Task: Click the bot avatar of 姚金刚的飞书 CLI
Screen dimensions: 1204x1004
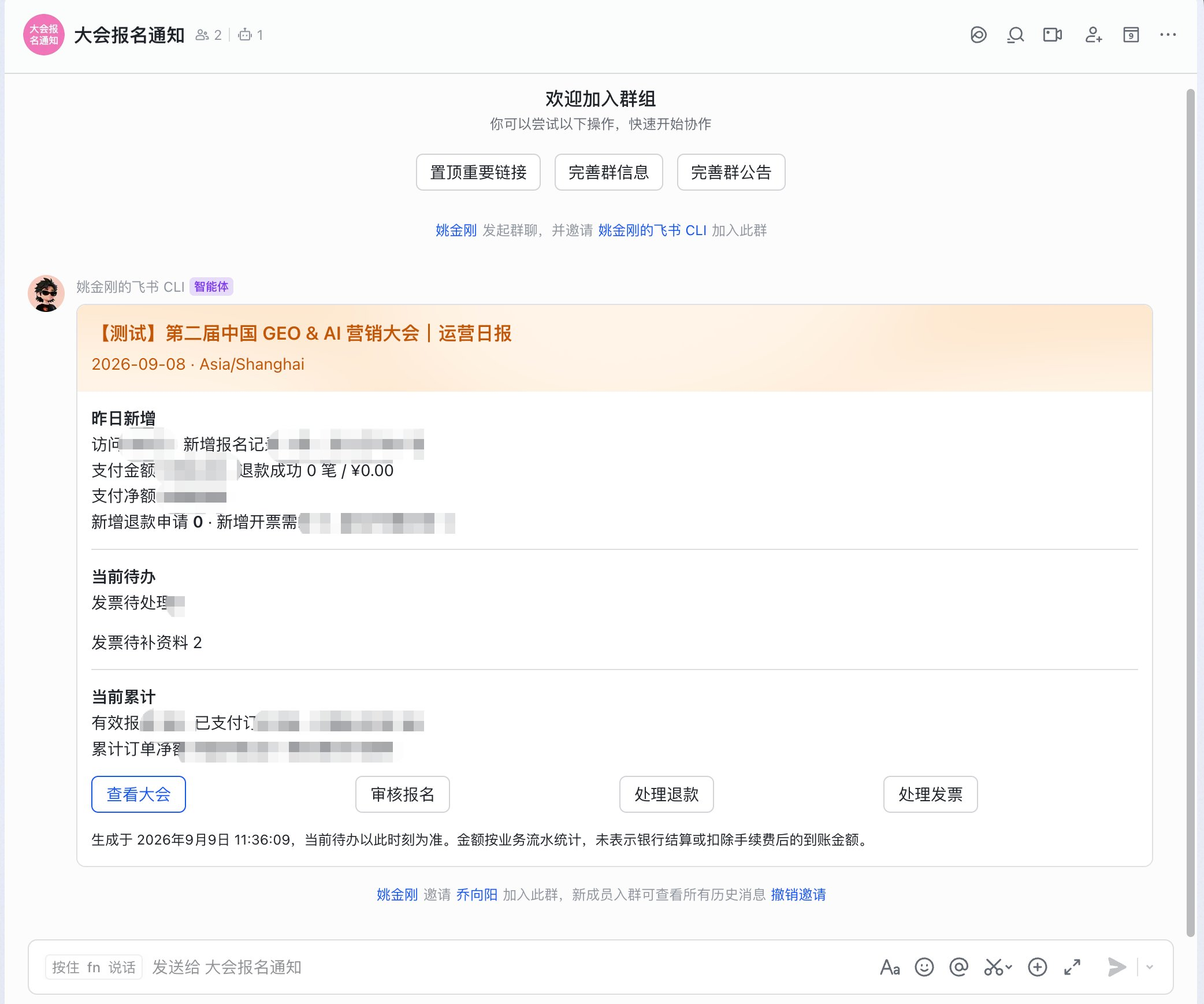Action: coord(46,293)
